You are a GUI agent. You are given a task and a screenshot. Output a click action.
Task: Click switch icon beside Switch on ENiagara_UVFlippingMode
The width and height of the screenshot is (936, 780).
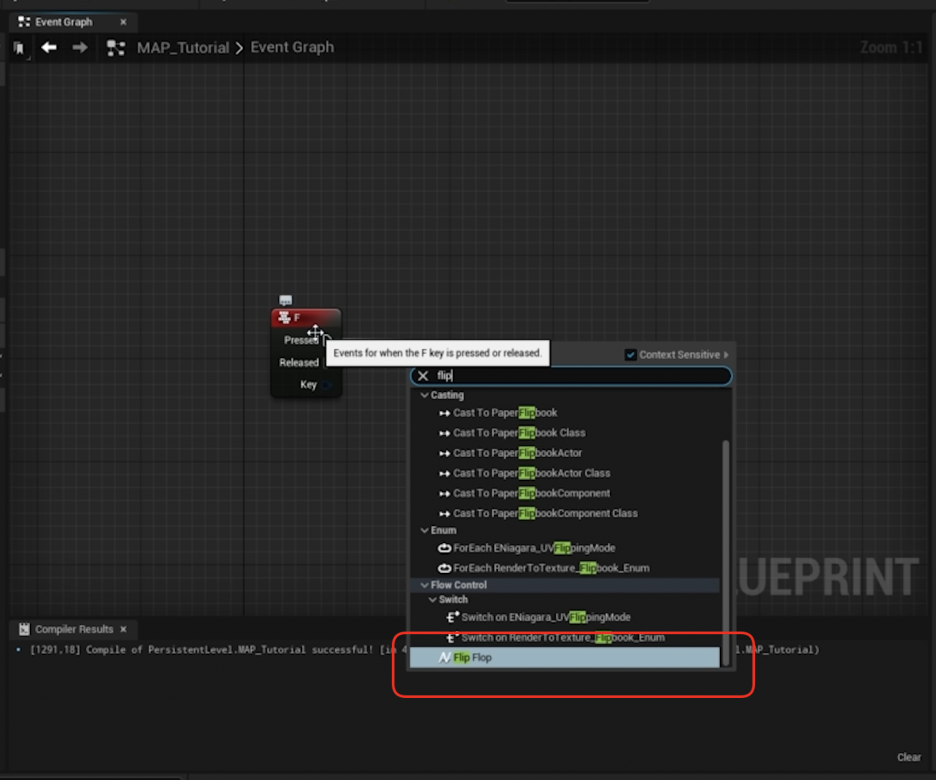click(453, 617)
